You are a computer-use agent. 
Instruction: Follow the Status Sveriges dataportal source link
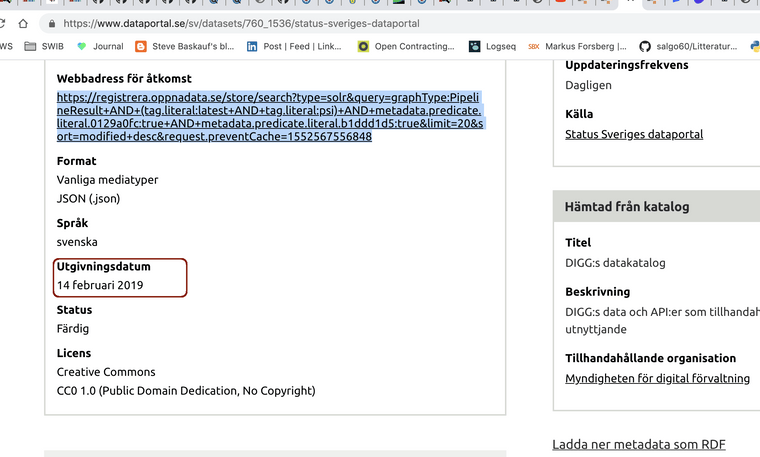(x=634, y=134)
